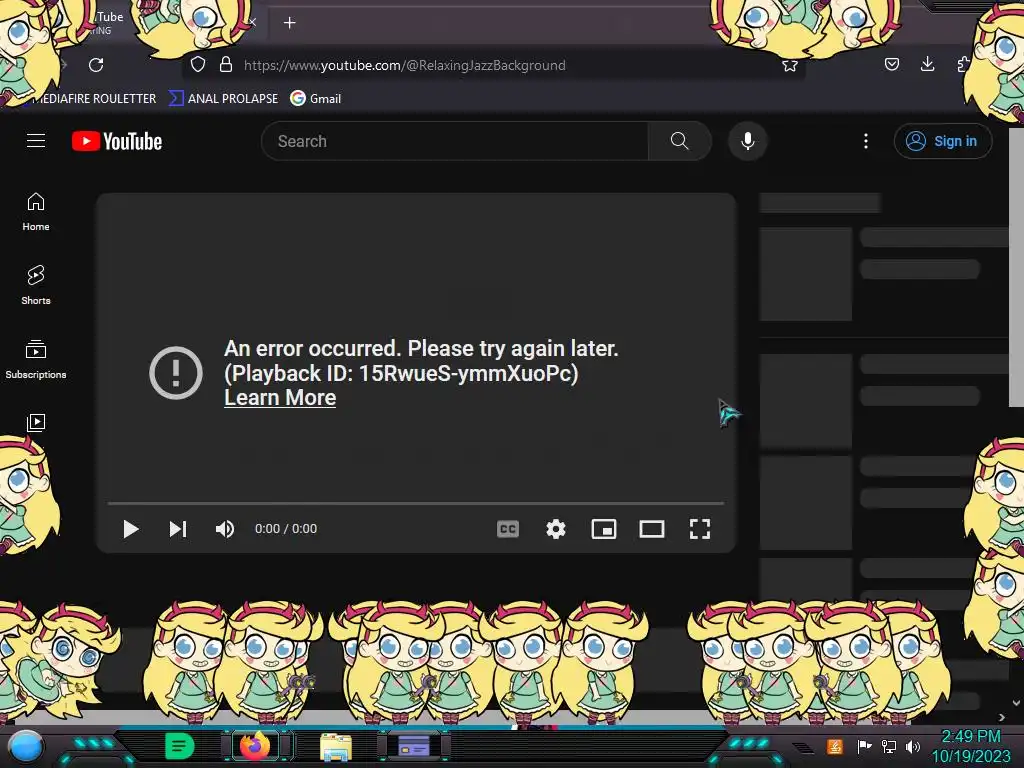Click the video progress bar
The image size is (1024, 768).
tap(416, 504)
